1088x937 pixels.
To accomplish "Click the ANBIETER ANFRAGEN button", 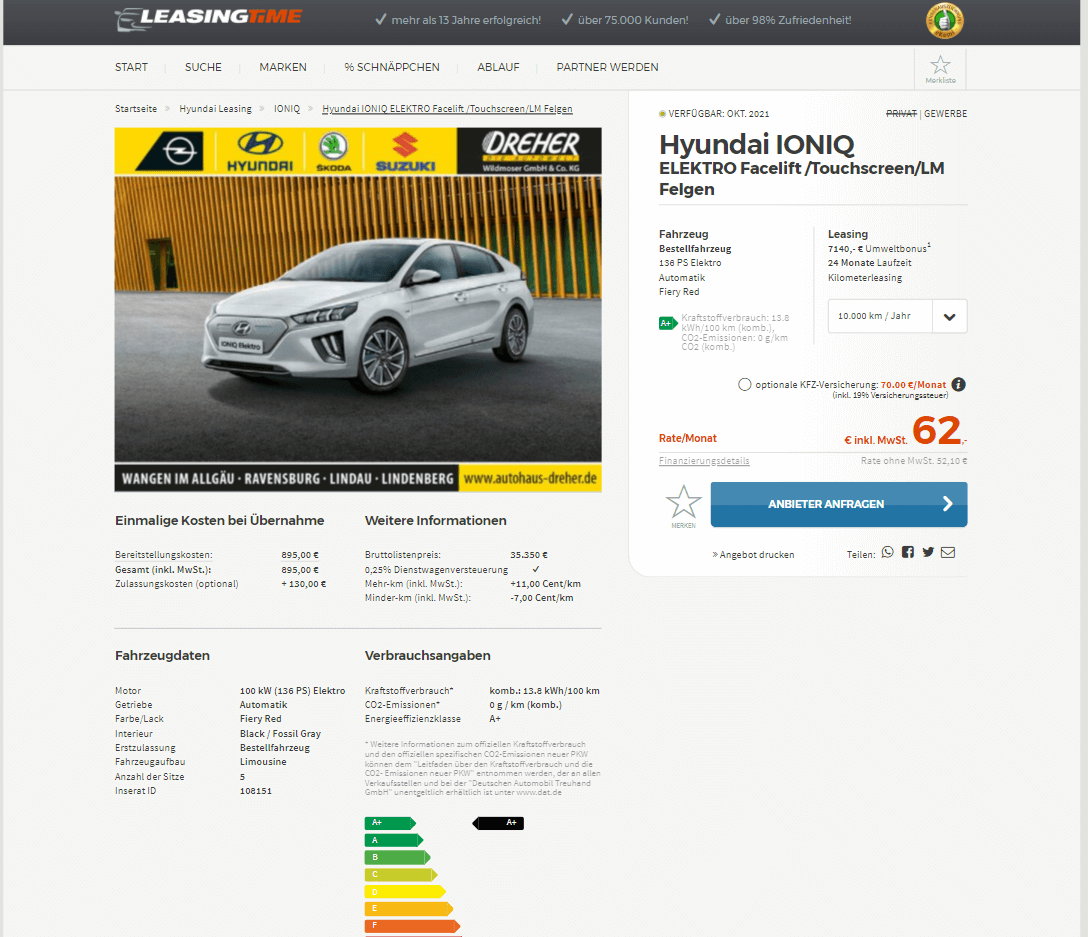I will (839, 505).
